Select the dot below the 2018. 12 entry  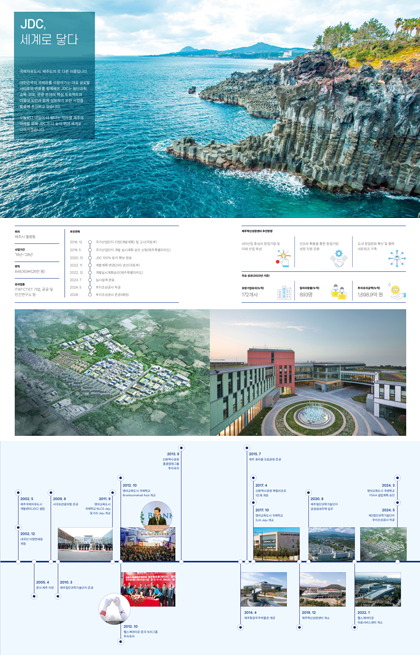pyautogui.click(x=299, y=627)
